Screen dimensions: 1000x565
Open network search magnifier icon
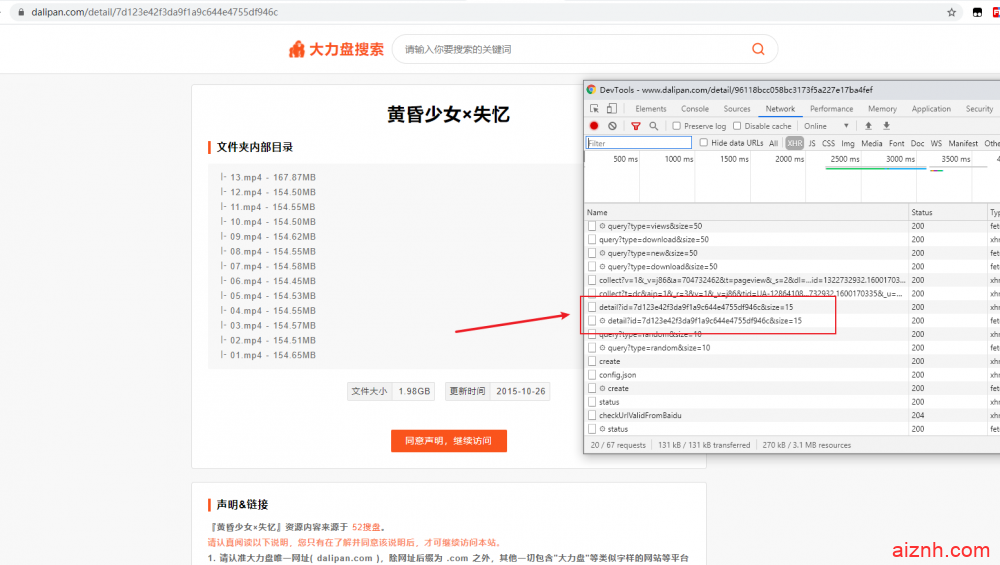click(x=653, y=126)
